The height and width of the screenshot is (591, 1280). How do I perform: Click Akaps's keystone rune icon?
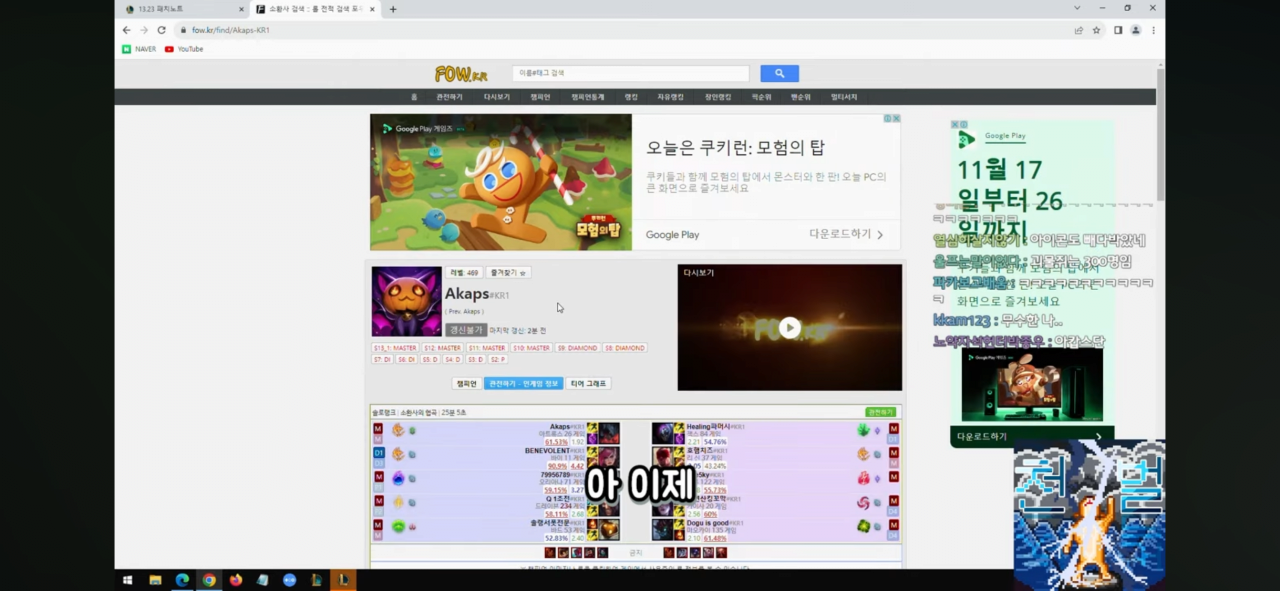(x=398, y=430)
